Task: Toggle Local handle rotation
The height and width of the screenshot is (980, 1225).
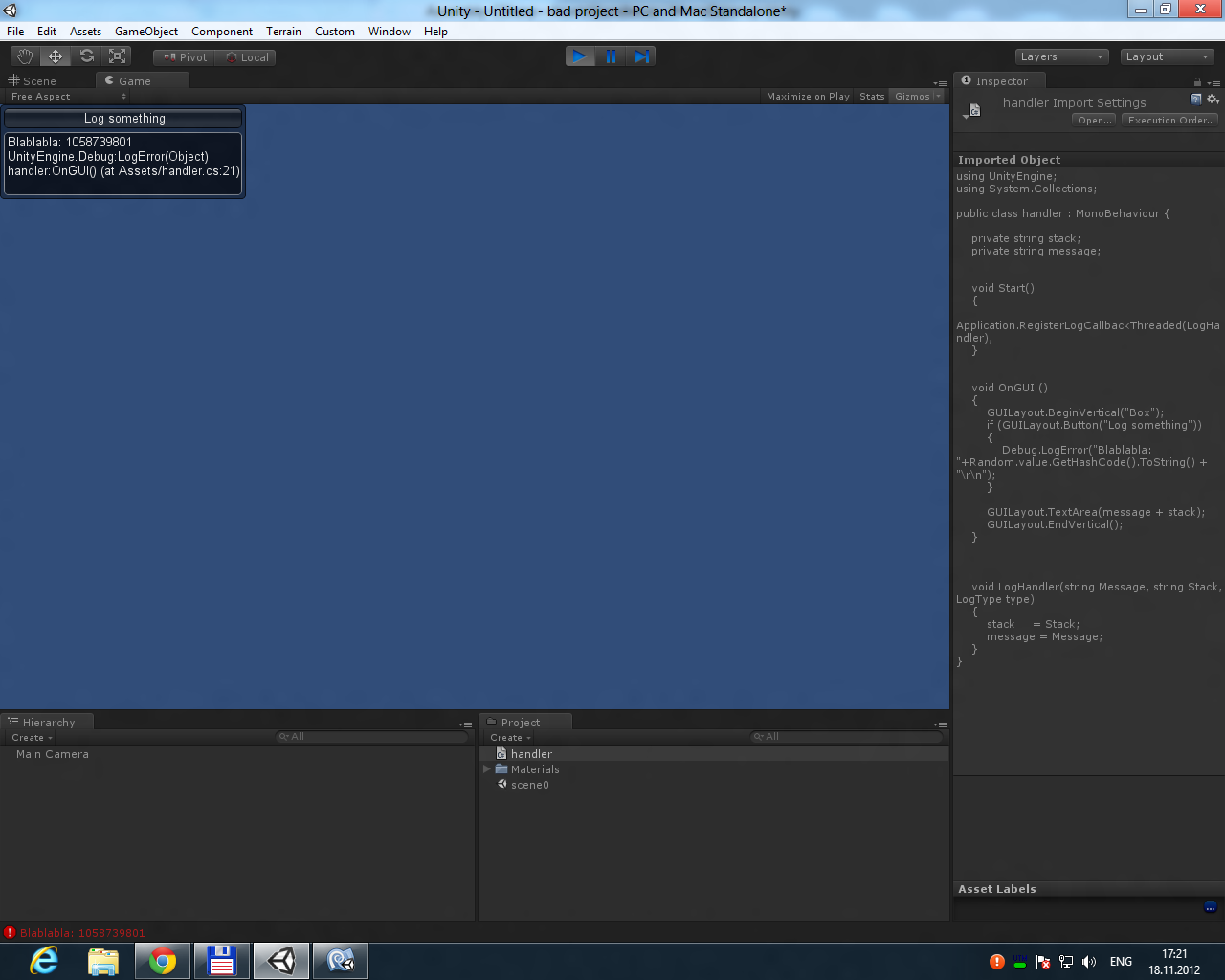Action: pyautogui.click(x=246, y=57)
